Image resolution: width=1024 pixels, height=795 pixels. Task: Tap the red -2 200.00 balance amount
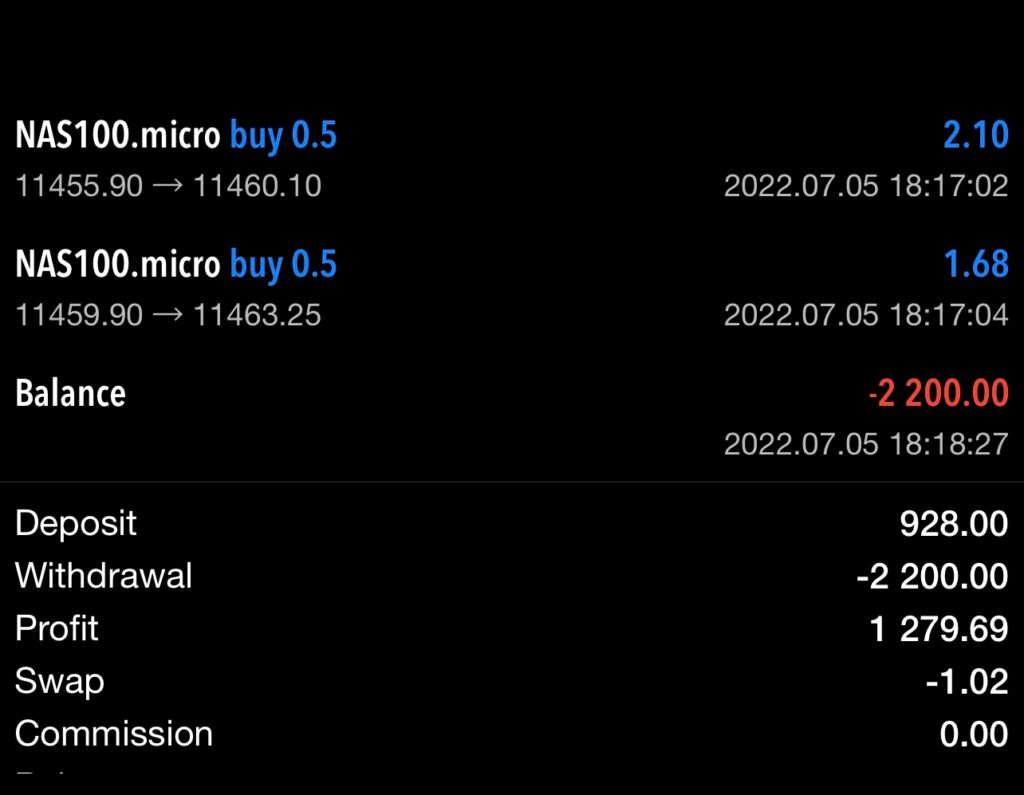(x=938, y=393)
